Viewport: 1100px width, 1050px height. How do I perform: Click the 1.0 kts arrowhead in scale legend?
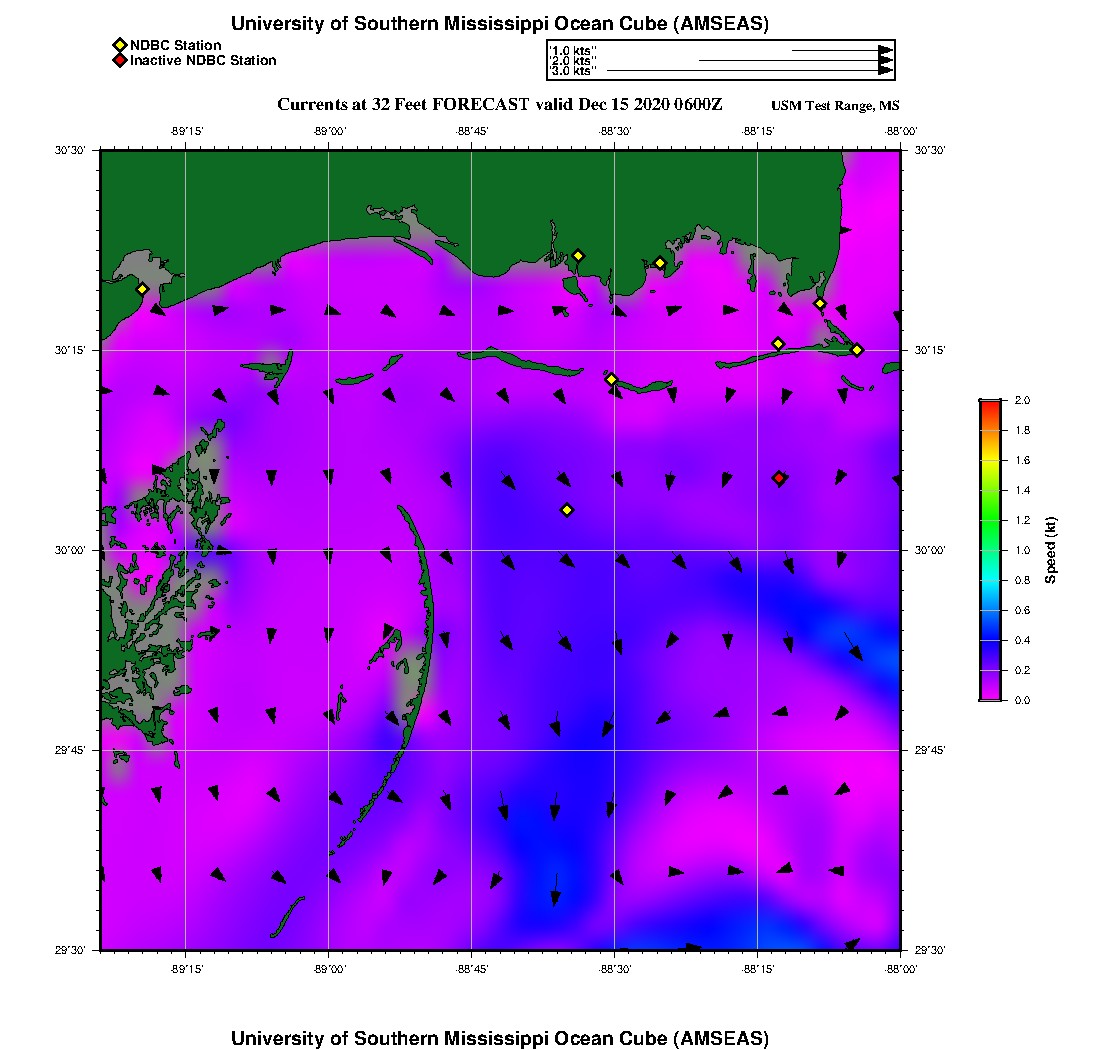885,49
